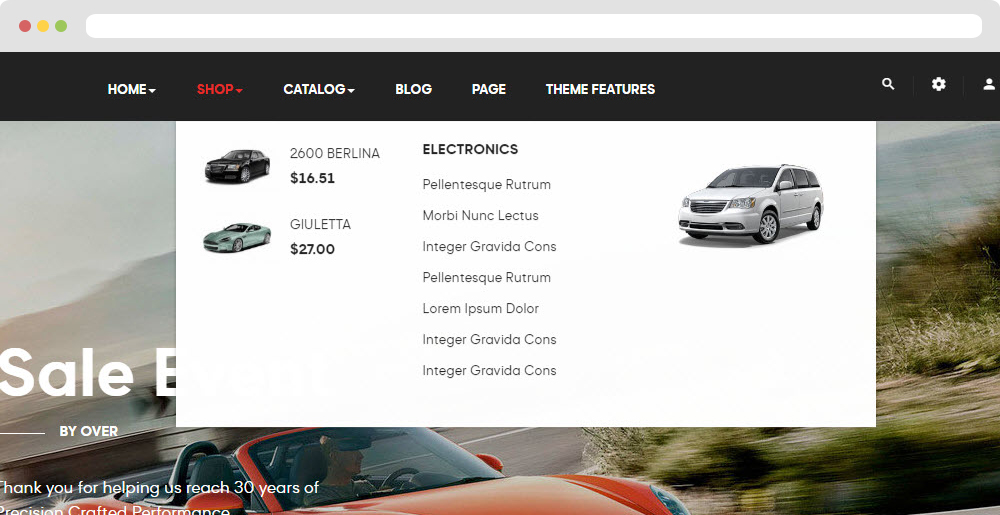
Task: Click the silver minivan banner image
Action: point(751,204)
